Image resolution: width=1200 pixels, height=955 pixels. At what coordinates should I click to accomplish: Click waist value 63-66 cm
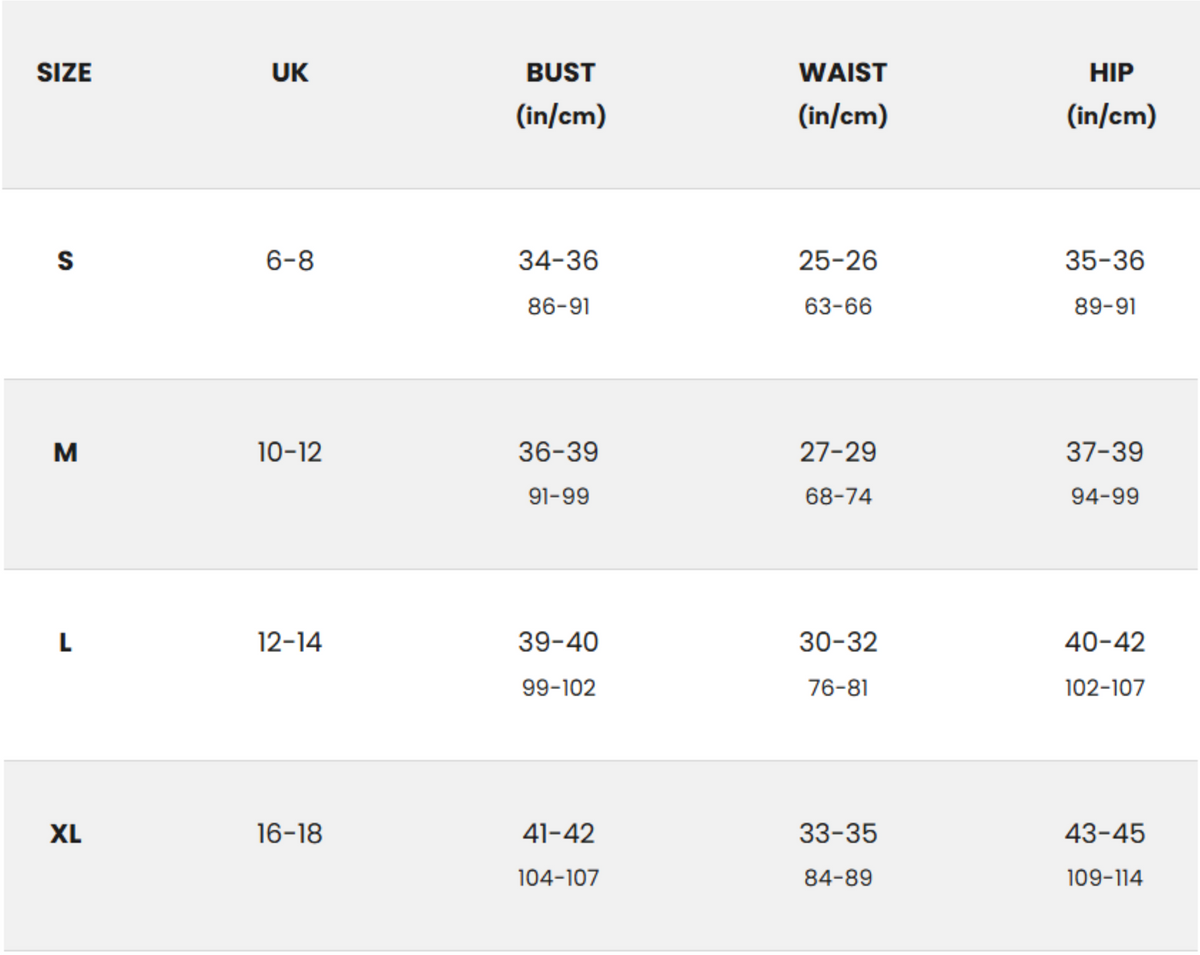coord(838,306)
